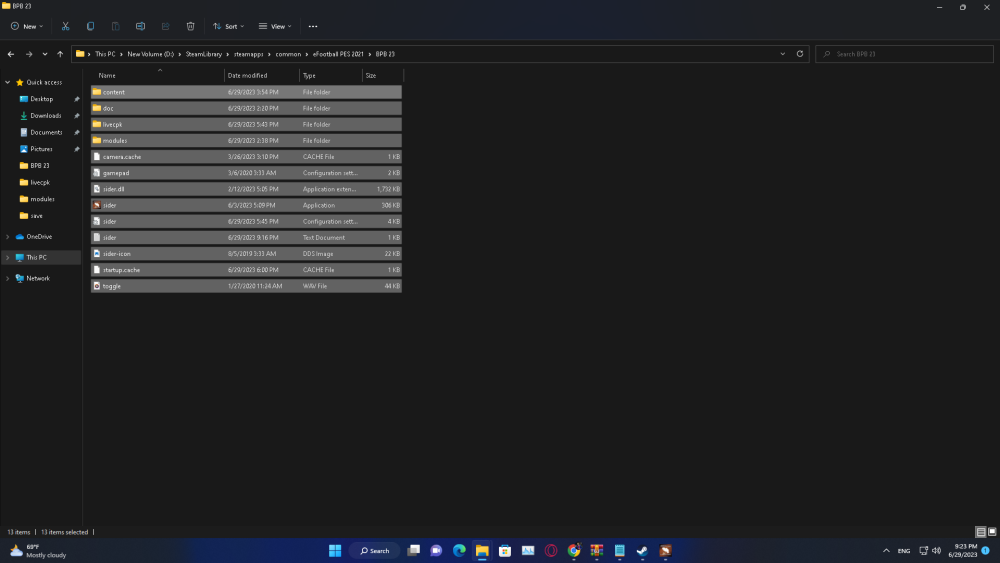Sort files by Date modified column header

click(x=247, y=75)
